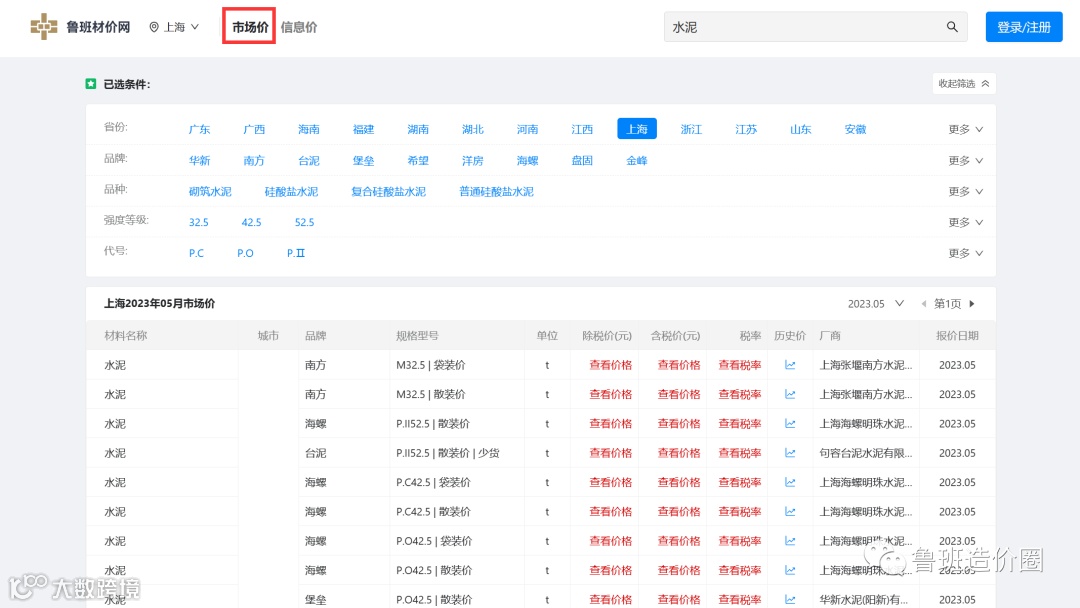Viewport: 1080px width, 608px height.
Task: Filter by brand 盘固
Action: click(x=582, y=160)
